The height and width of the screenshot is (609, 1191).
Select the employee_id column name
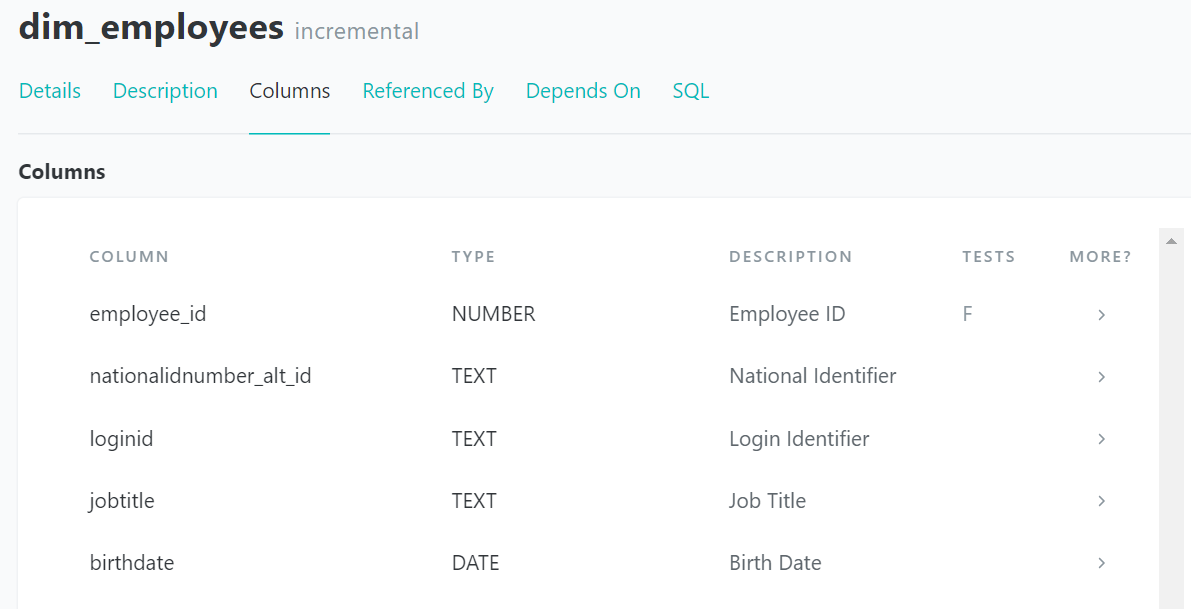tap(148, 314)
